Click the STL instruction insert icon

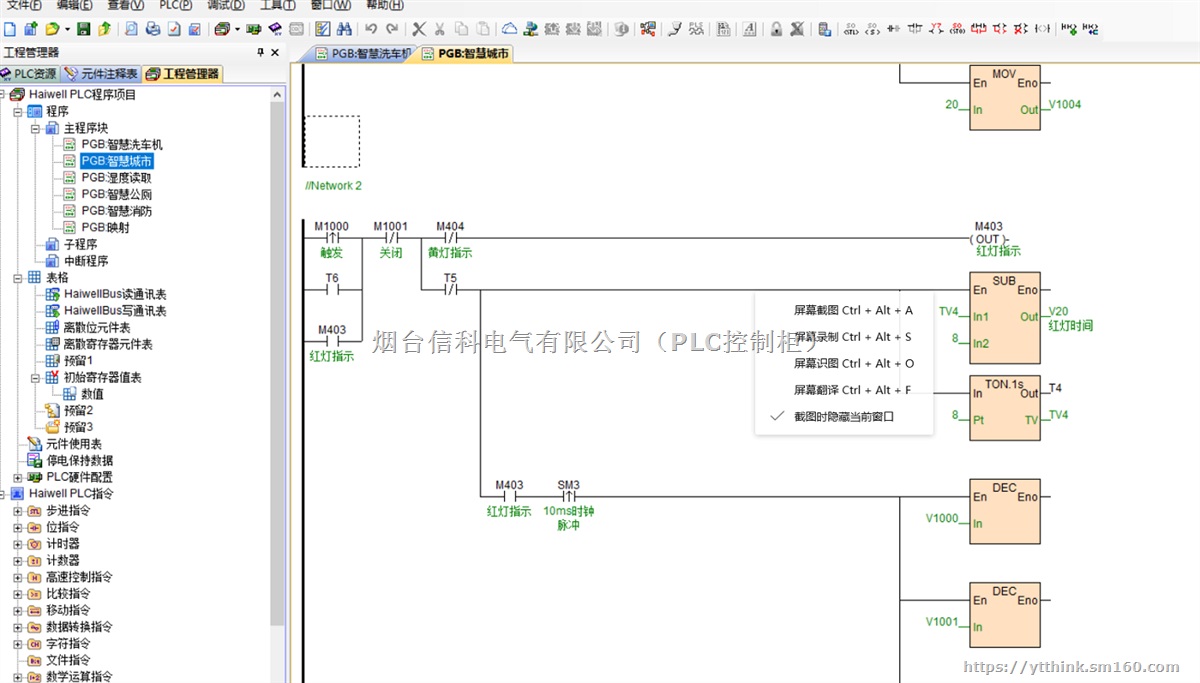(x=850, y=29)
